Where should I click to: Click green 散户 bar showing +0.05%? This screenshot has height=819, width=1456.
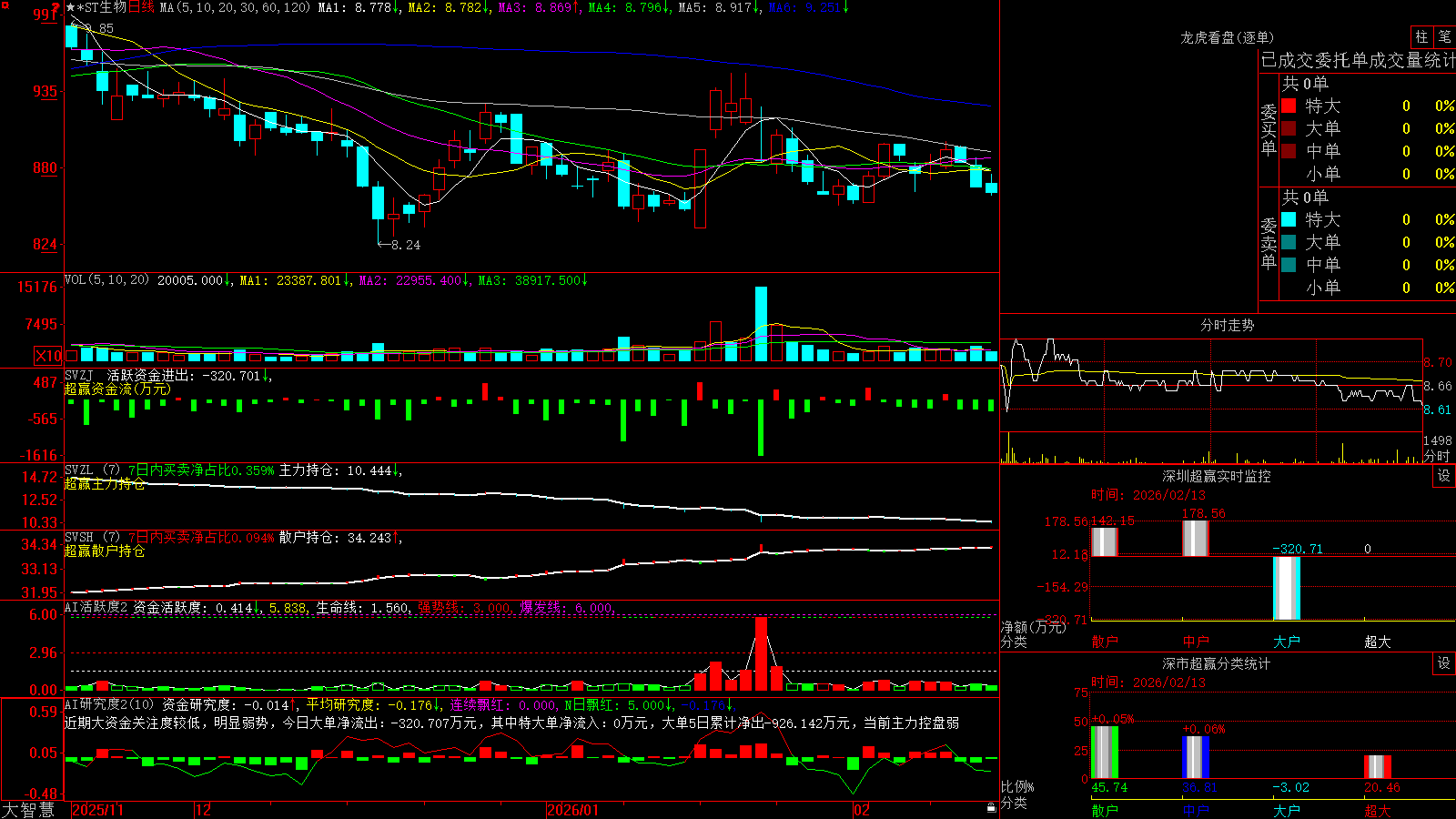coord(1104,752)
